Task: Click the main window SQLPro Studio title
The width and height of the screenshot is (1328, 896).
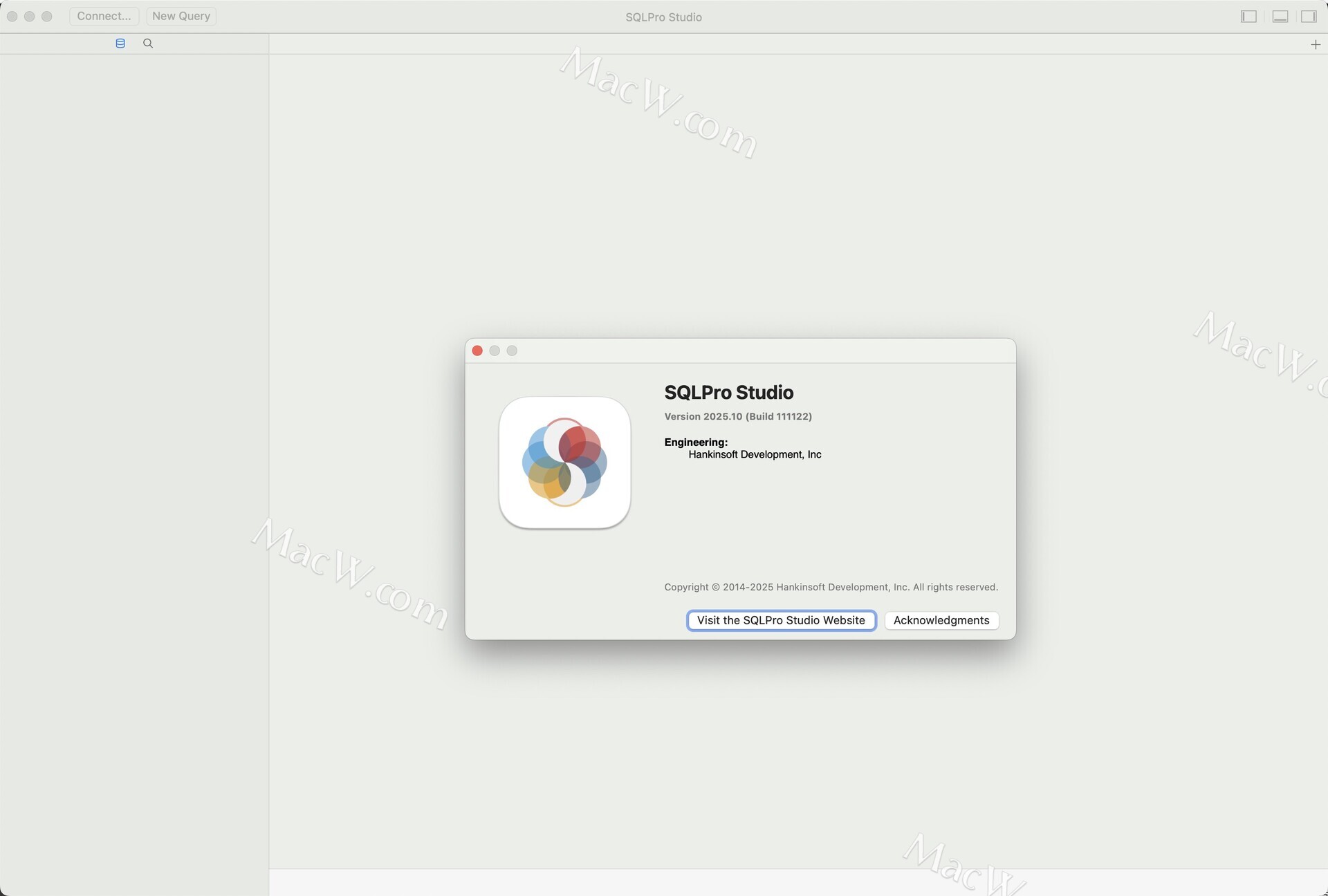Action: point(663,17)
